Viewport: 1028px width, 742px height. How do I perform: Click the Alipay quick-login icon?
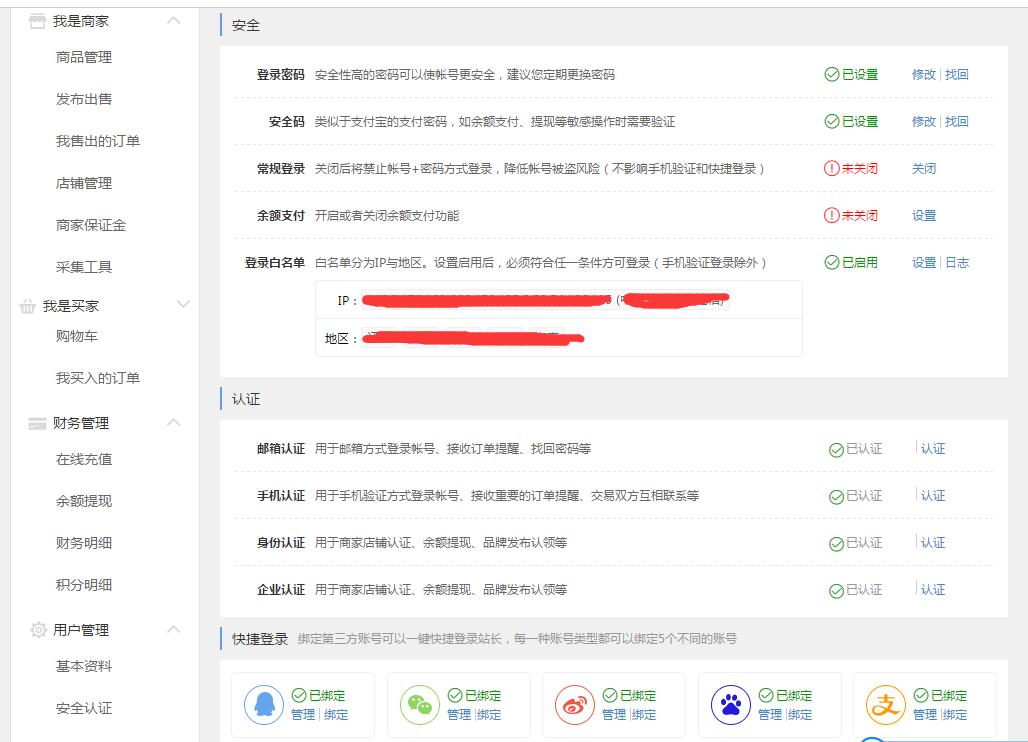(885, 706)
